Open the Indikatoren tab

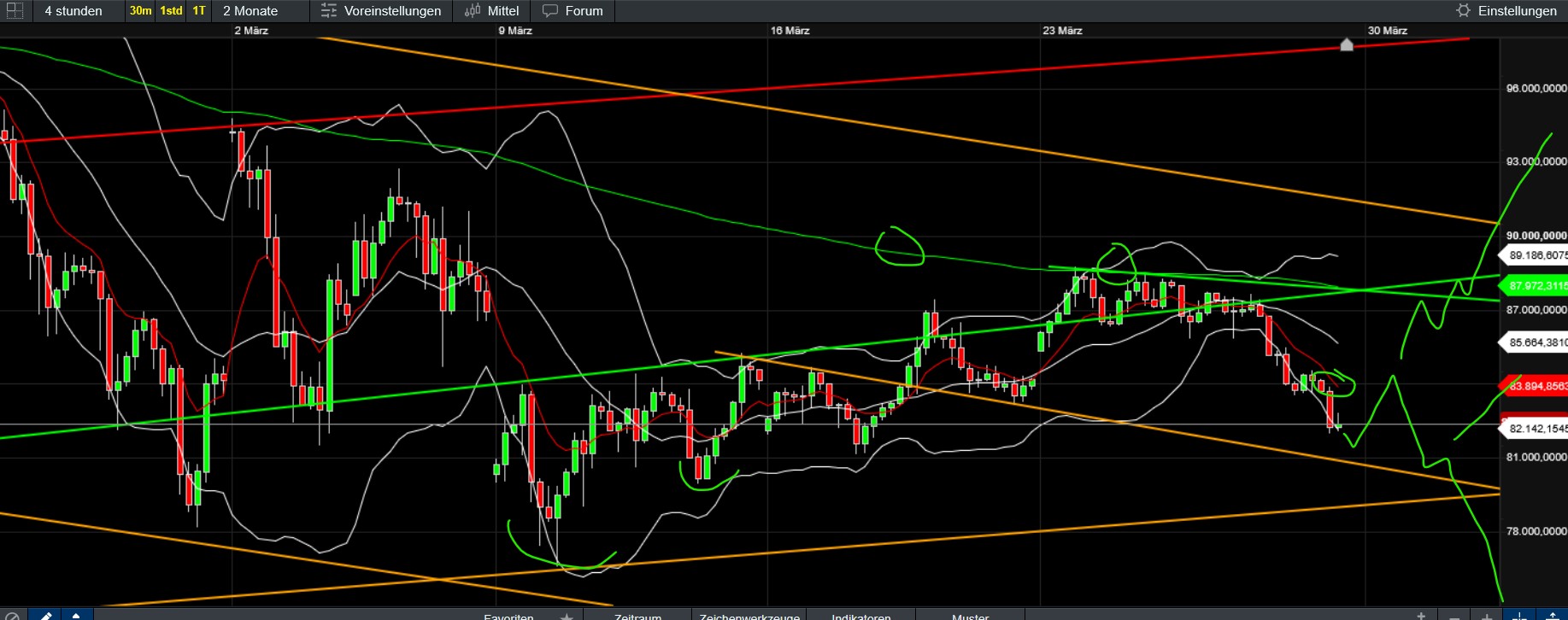tap(860, 616)
